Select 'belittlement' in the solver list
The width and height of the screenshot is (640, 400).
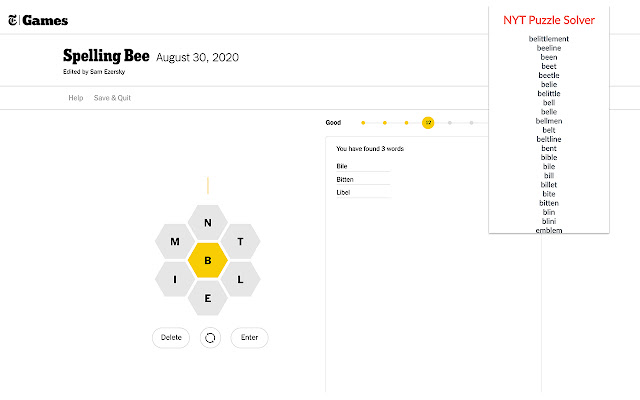548,39
